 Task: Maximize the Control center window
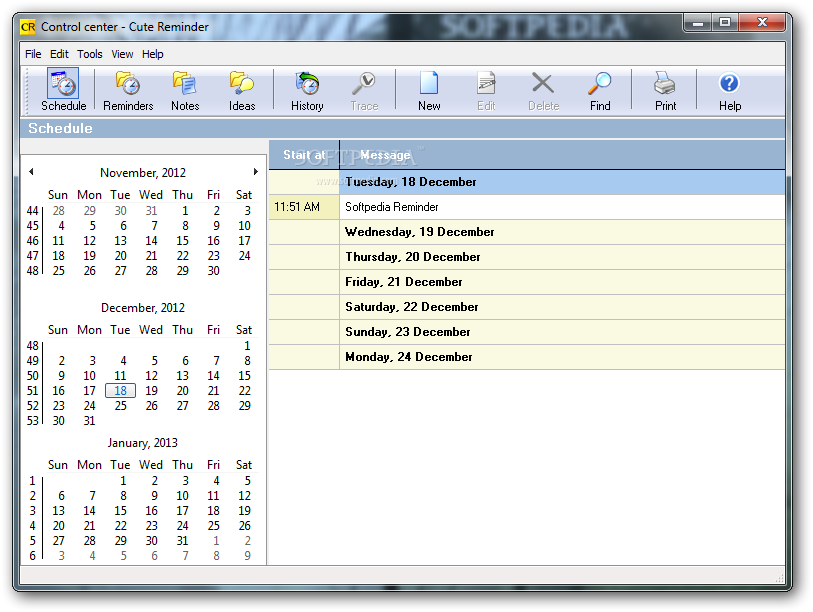pos(725,22)
